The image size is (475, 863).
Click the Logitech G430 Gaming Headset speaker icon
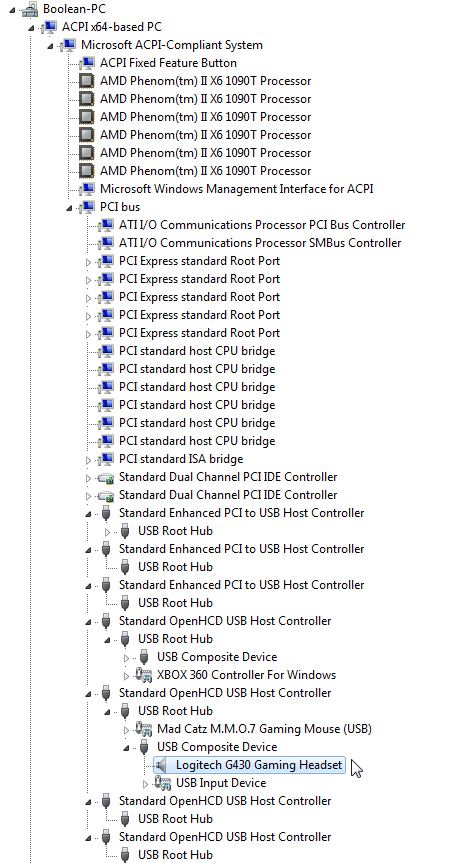[161, 765]
